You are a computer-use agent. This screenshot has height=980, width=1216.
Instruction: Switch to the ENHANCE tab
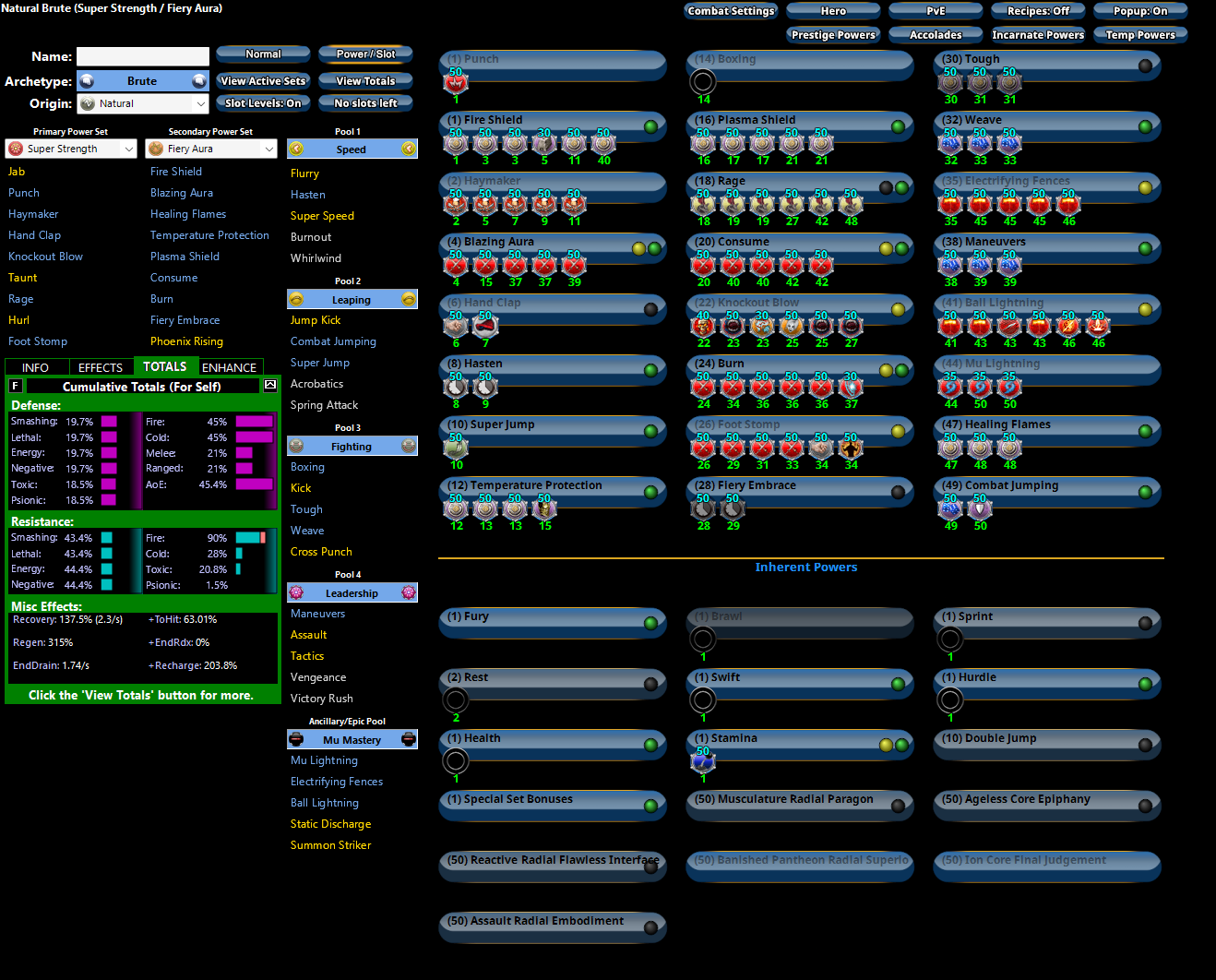coord(229,367)
